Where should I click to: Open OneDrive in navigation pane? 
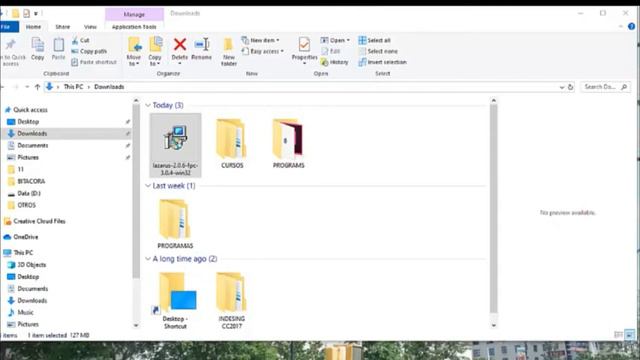coord(25,237)
